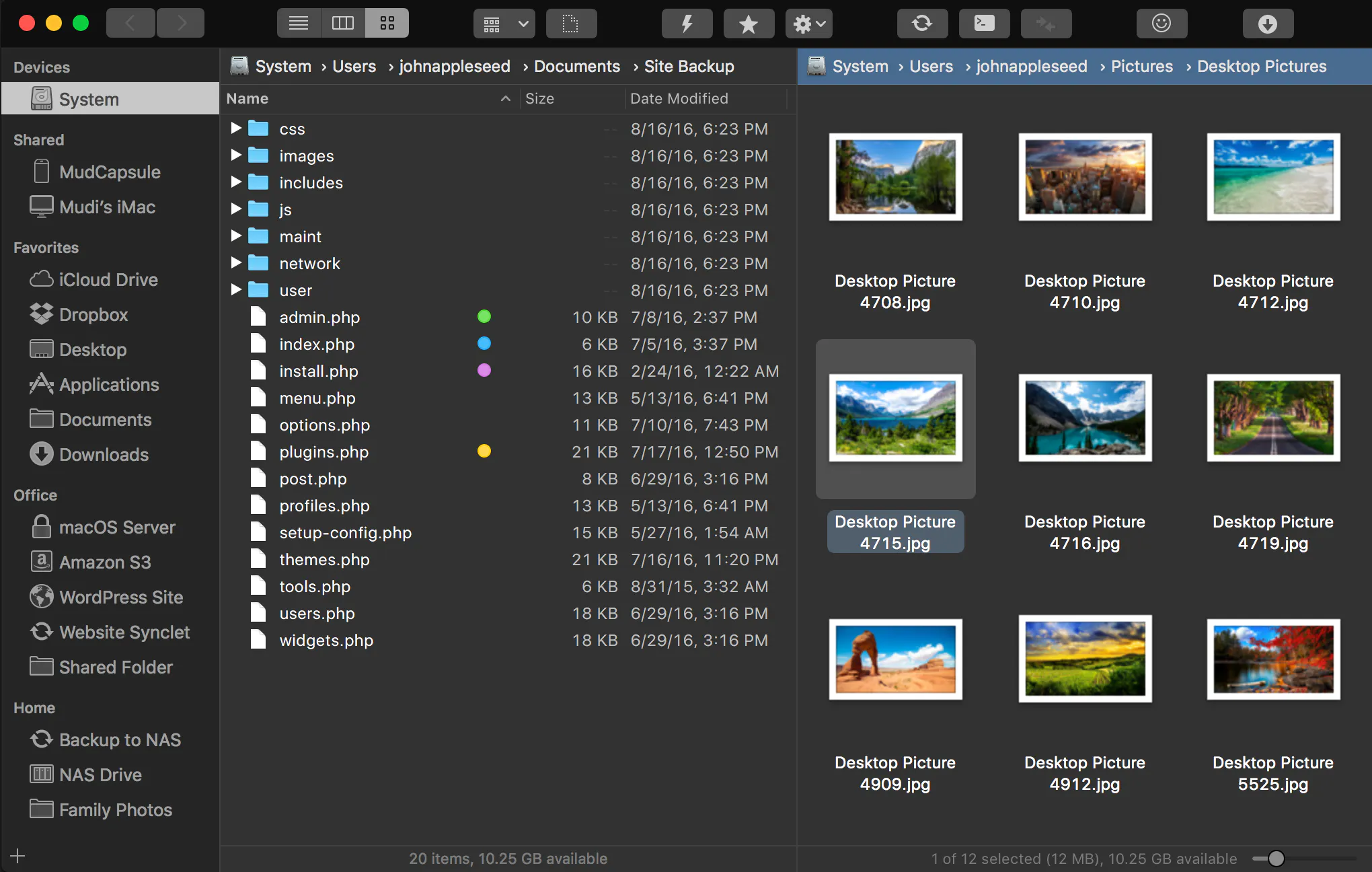
Task: Click Desktop Pictures in right path bar
Action: [1262, 67]
